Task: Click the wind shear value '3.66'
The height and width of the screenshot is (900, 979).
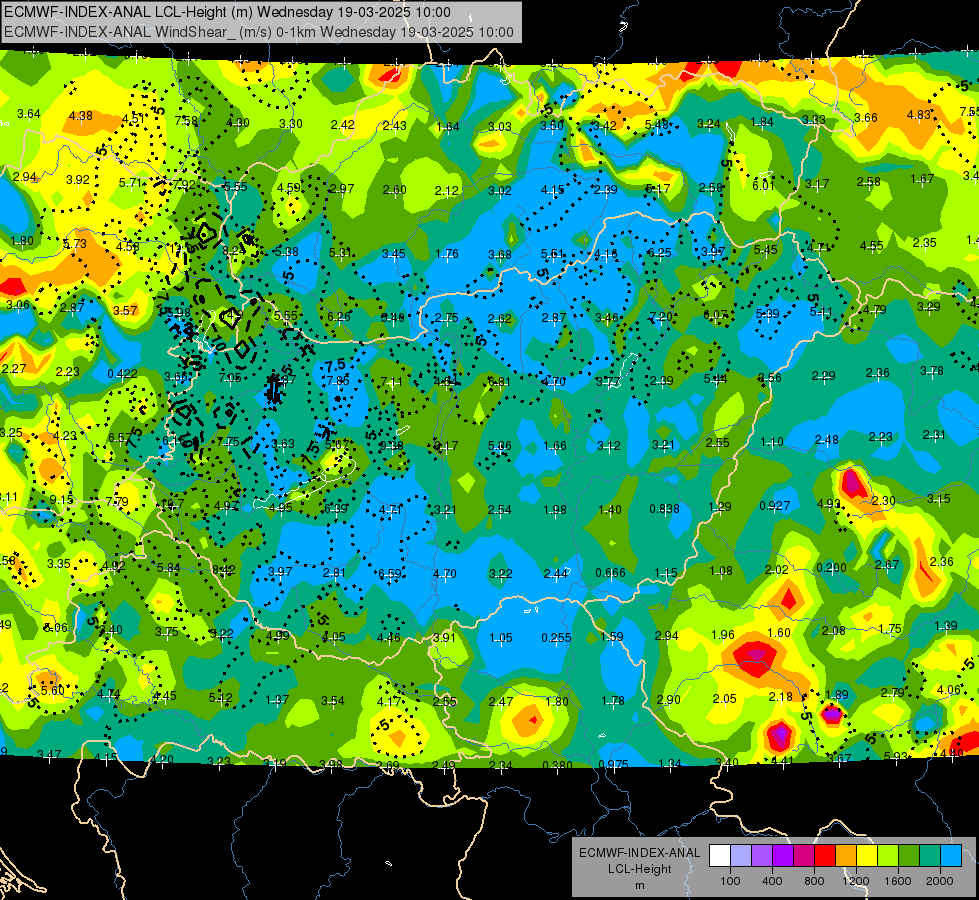Action: (x=866, y=117)
